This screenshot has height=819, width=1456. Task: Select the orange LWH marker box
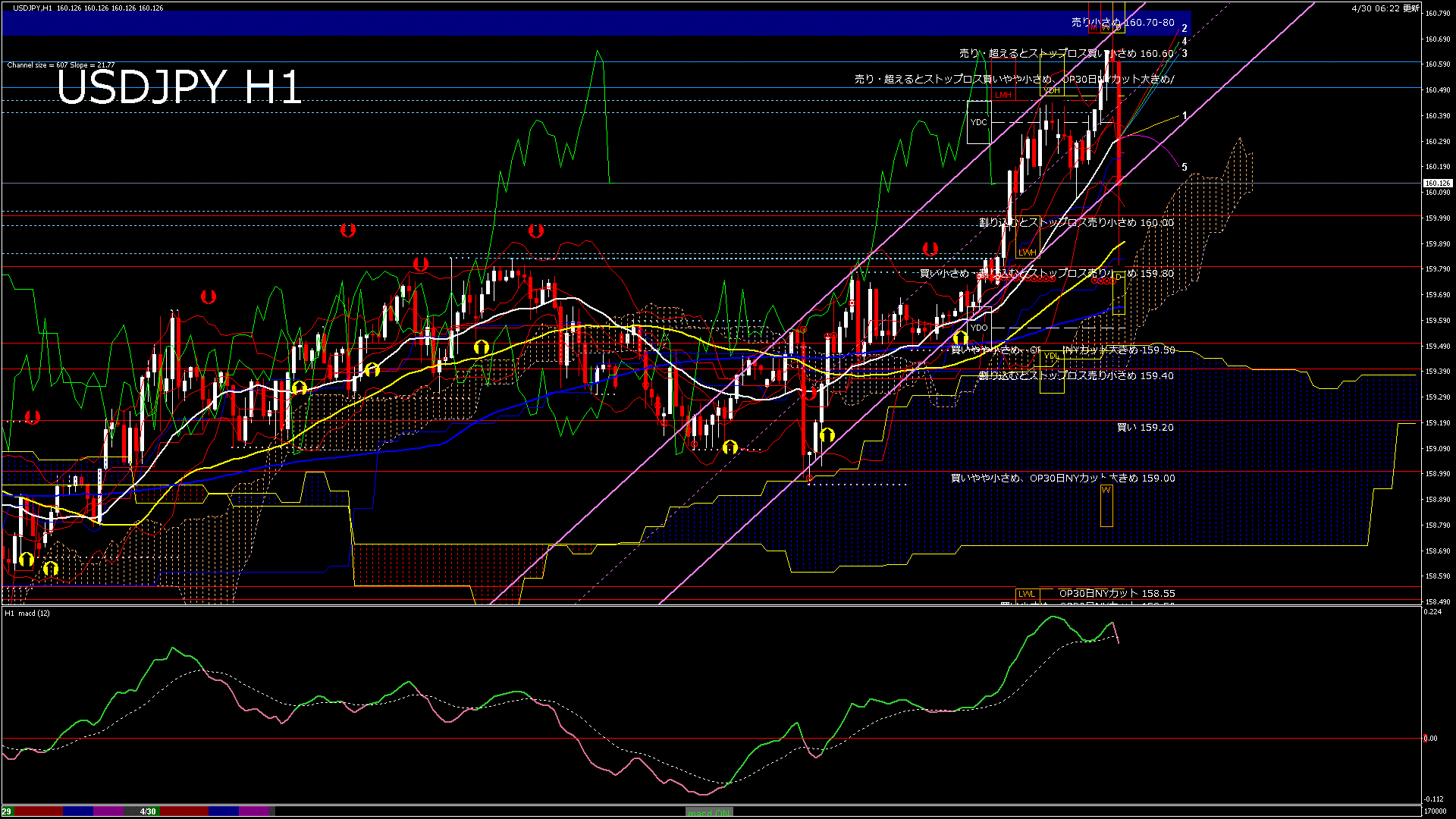(x=1027, y=253)
